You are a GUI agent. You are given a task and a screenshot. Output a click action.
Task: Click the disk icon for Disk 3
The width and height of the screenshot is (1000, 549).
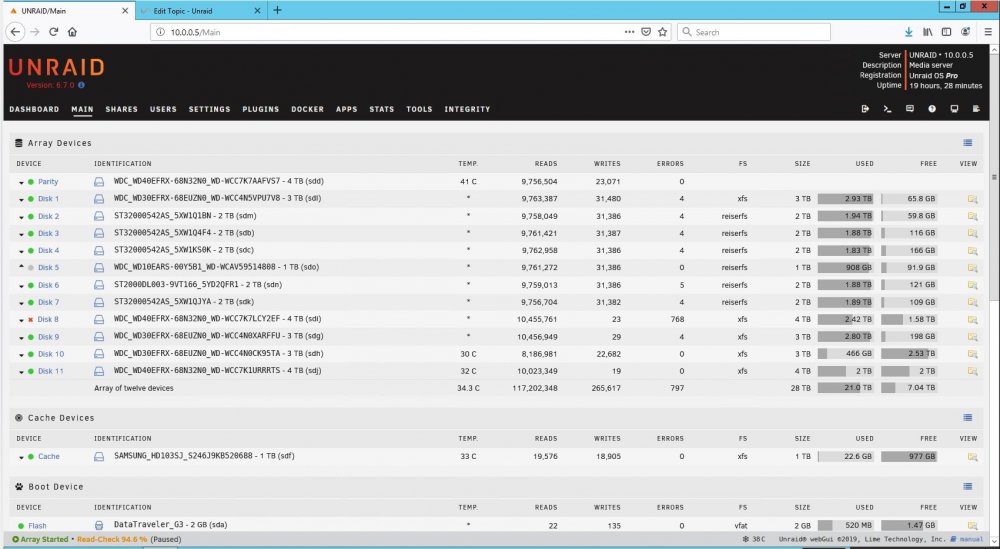point(99,233)
